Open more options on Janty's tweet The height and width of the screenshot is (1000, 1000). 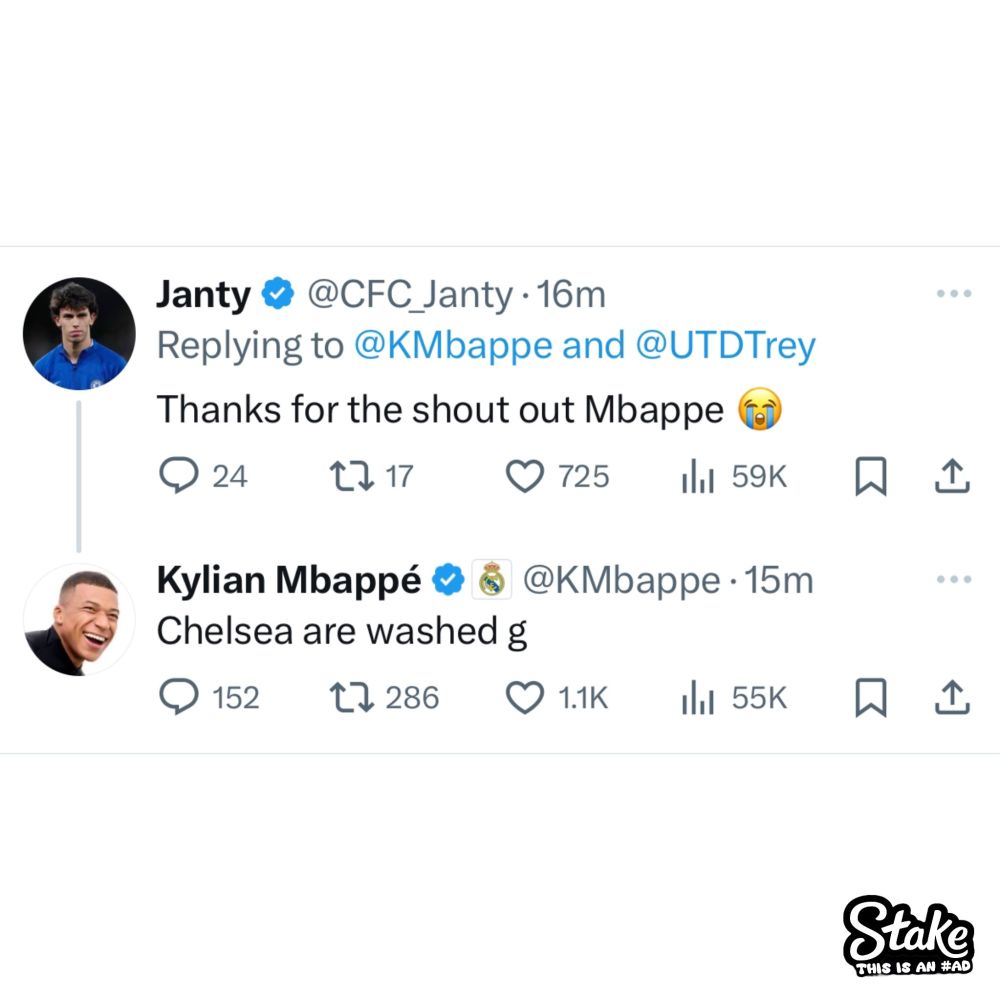(954, 293)
